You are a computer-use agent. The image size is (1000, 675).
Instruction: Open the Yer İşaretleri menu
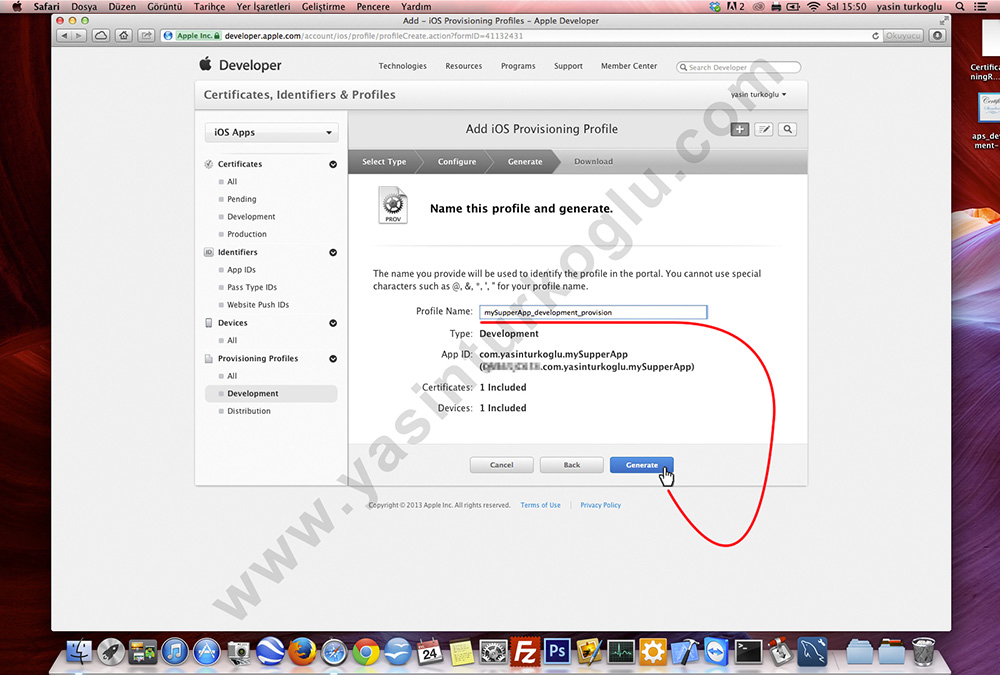[x=263, y=6]
